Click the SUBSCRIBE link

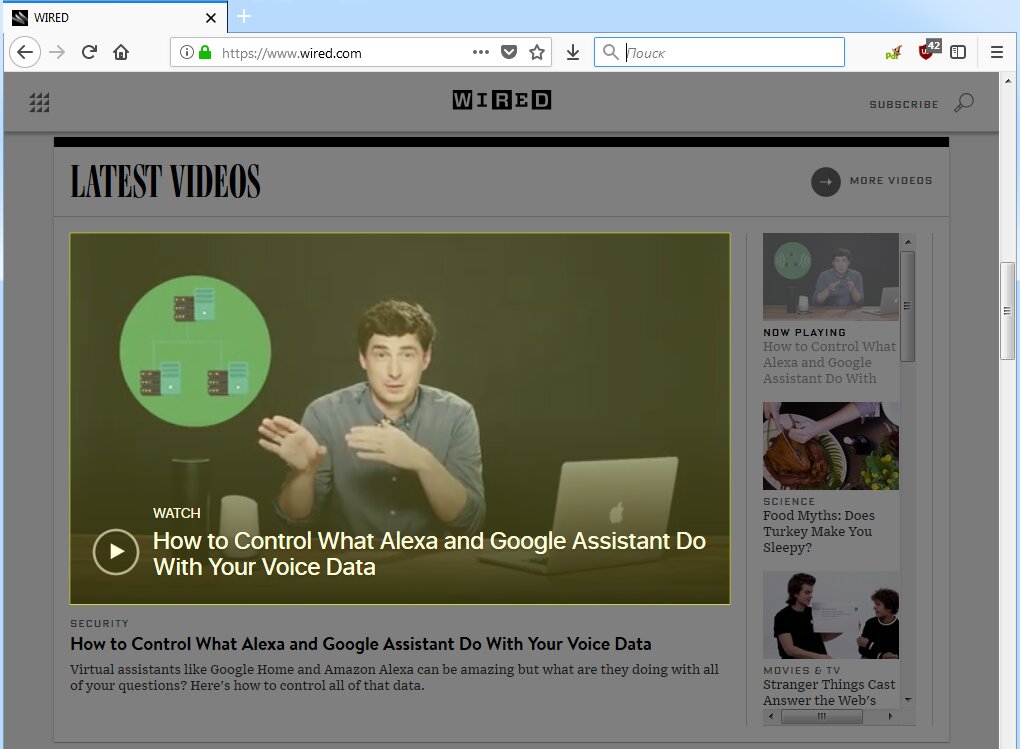pos(904,104)
